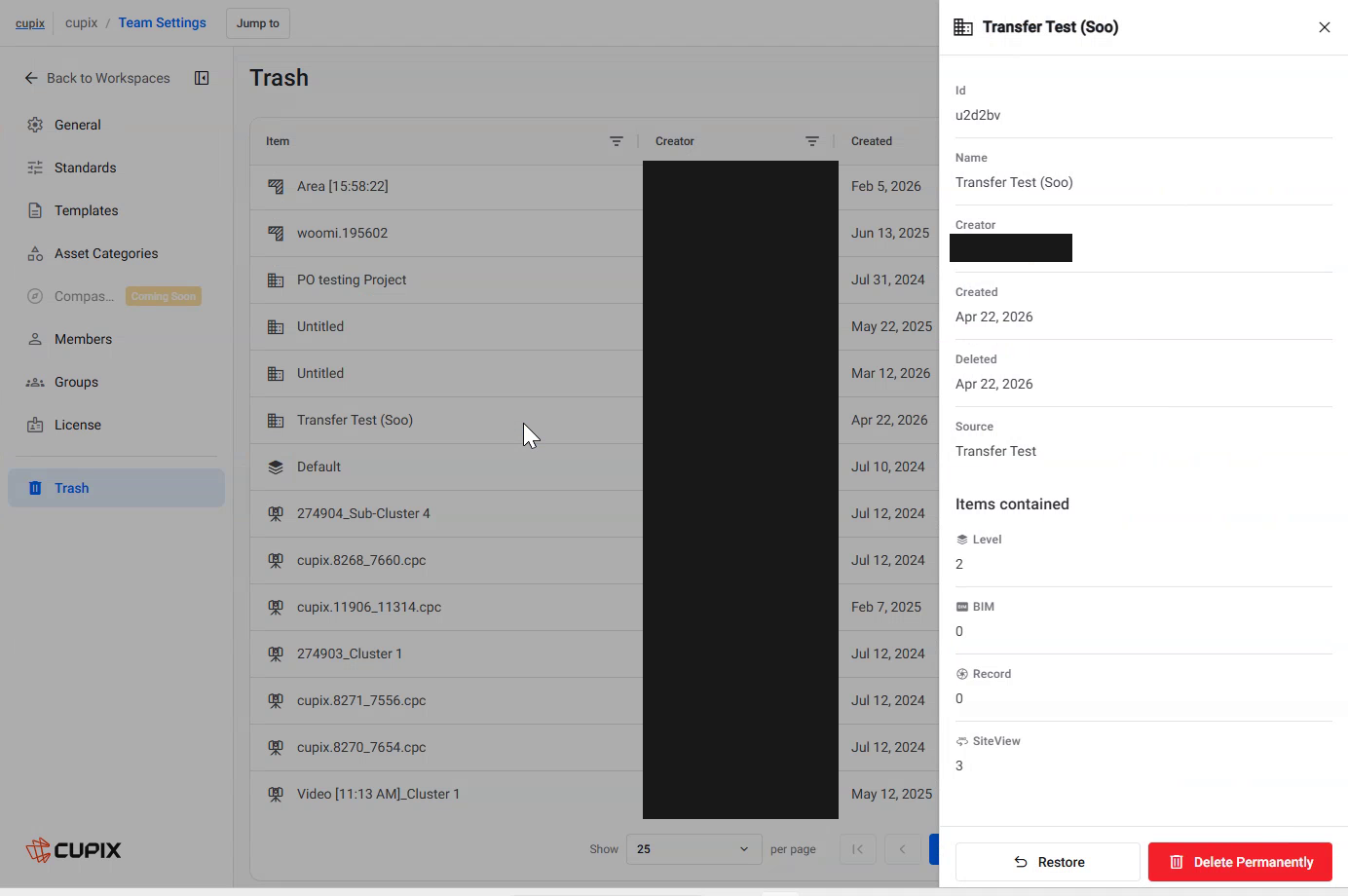1348x896 pixels.
Task: Click the project icon in details panel header
Action: [963, 27]
